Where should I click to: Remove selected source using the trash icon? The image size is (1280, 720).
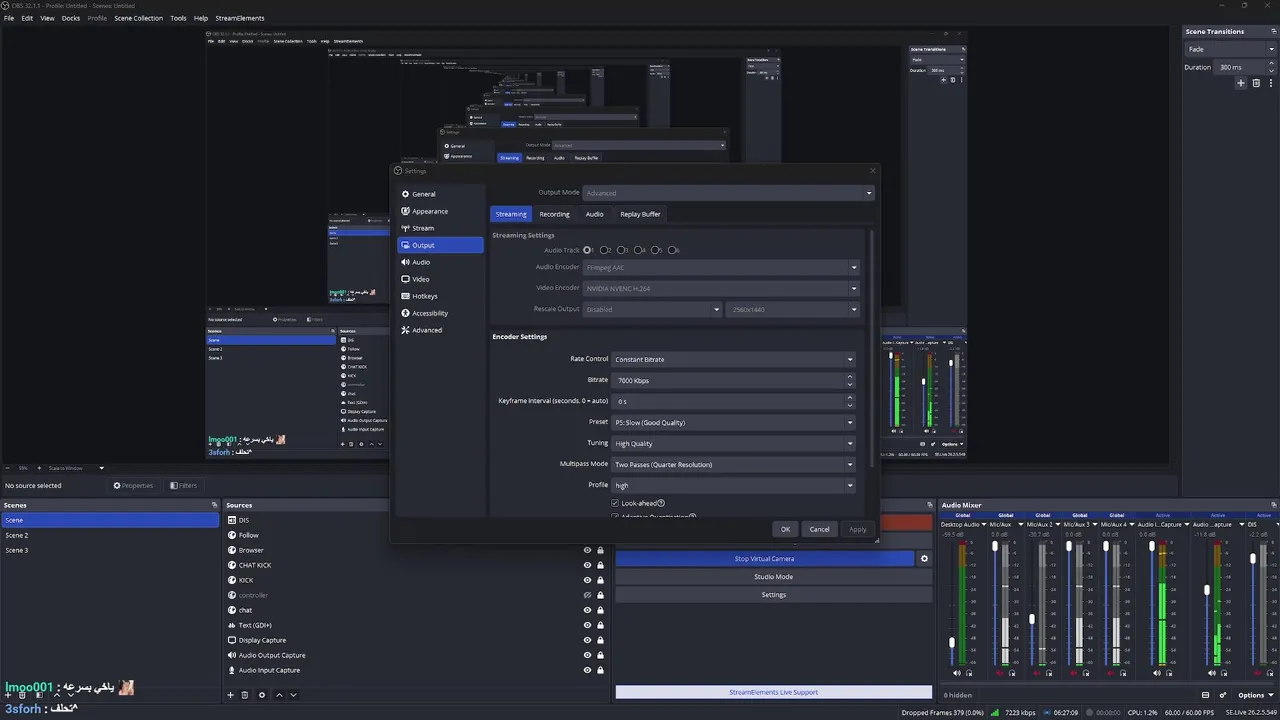(x=246, y=695)
